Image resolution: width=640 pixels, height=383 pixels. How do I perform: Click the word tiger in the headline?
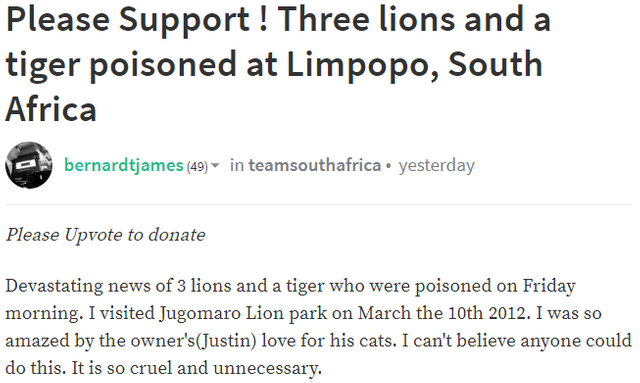pos(43,65)
